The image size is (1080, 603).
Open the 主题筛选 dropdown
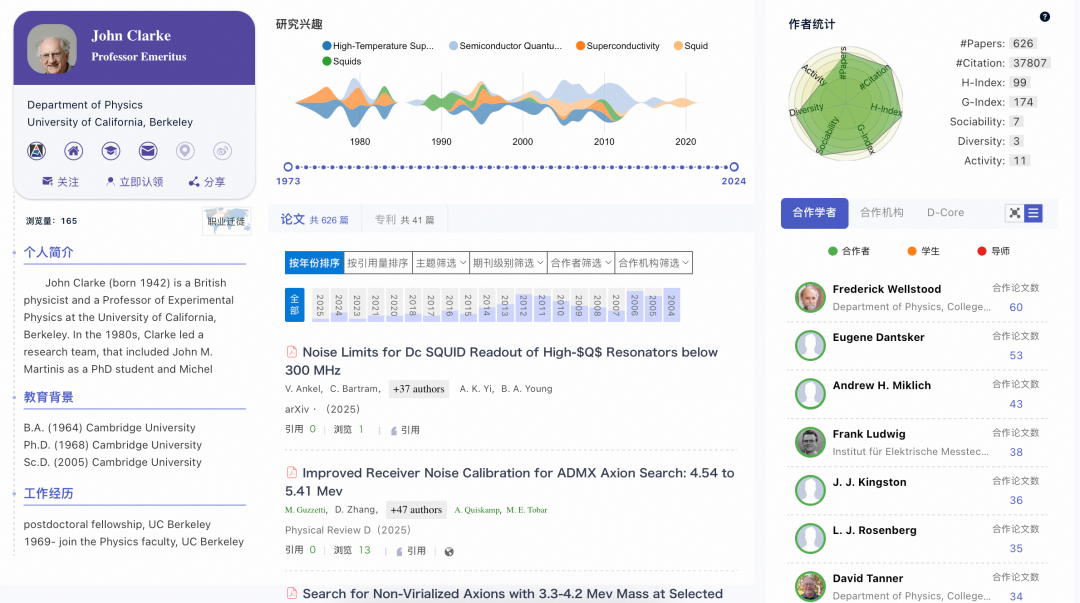point(437,262)
